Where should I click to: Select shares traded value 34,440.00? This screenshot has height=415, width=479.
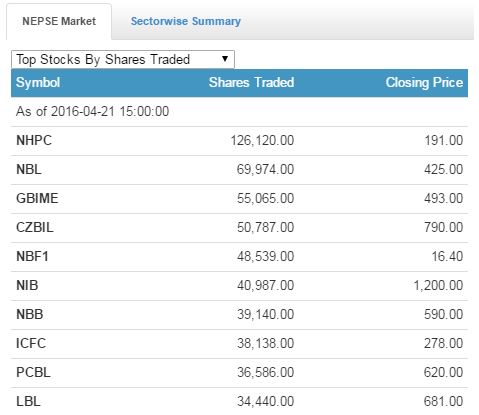coord(265,401)
